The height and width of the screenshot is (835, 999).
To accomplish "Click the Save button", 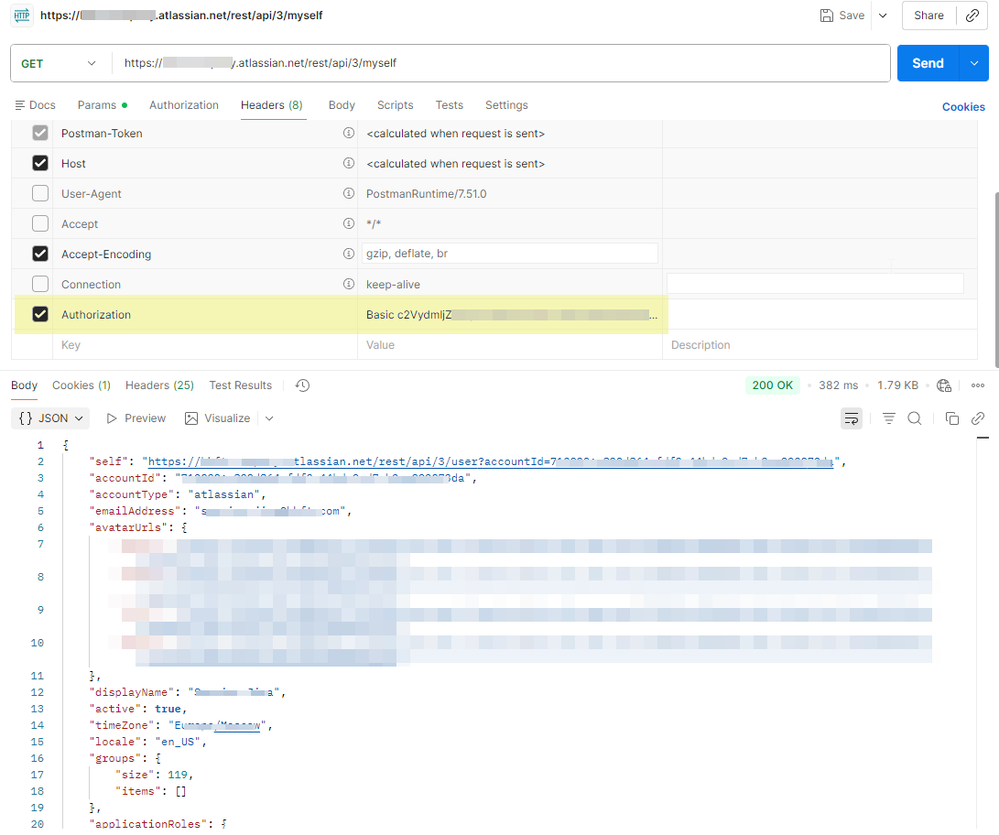I will 842,15.
